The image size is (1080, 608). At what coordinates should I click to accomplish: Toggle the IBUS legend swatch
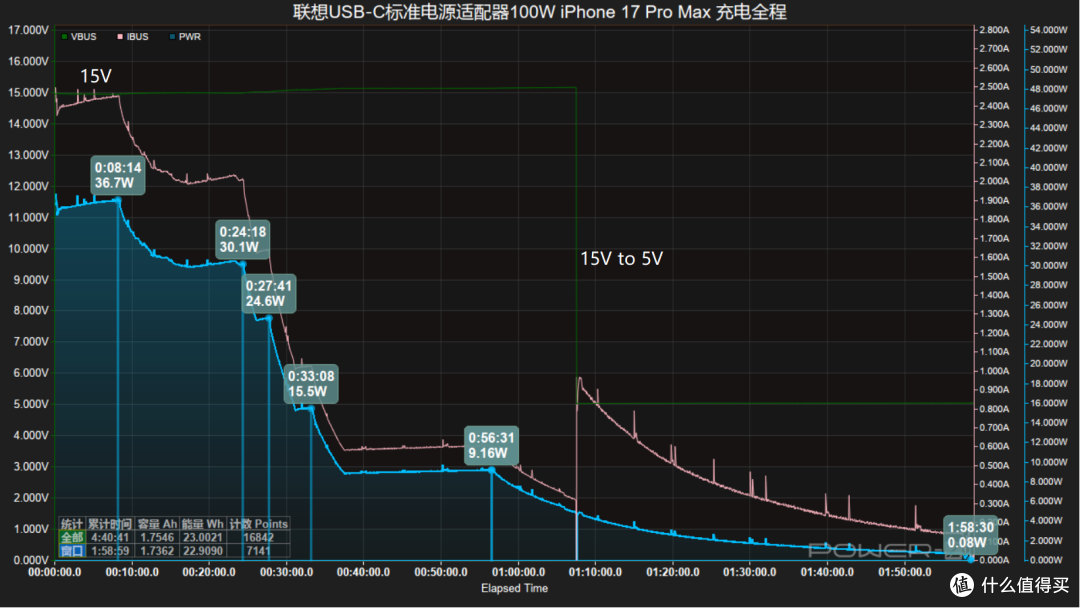point(120,37)
